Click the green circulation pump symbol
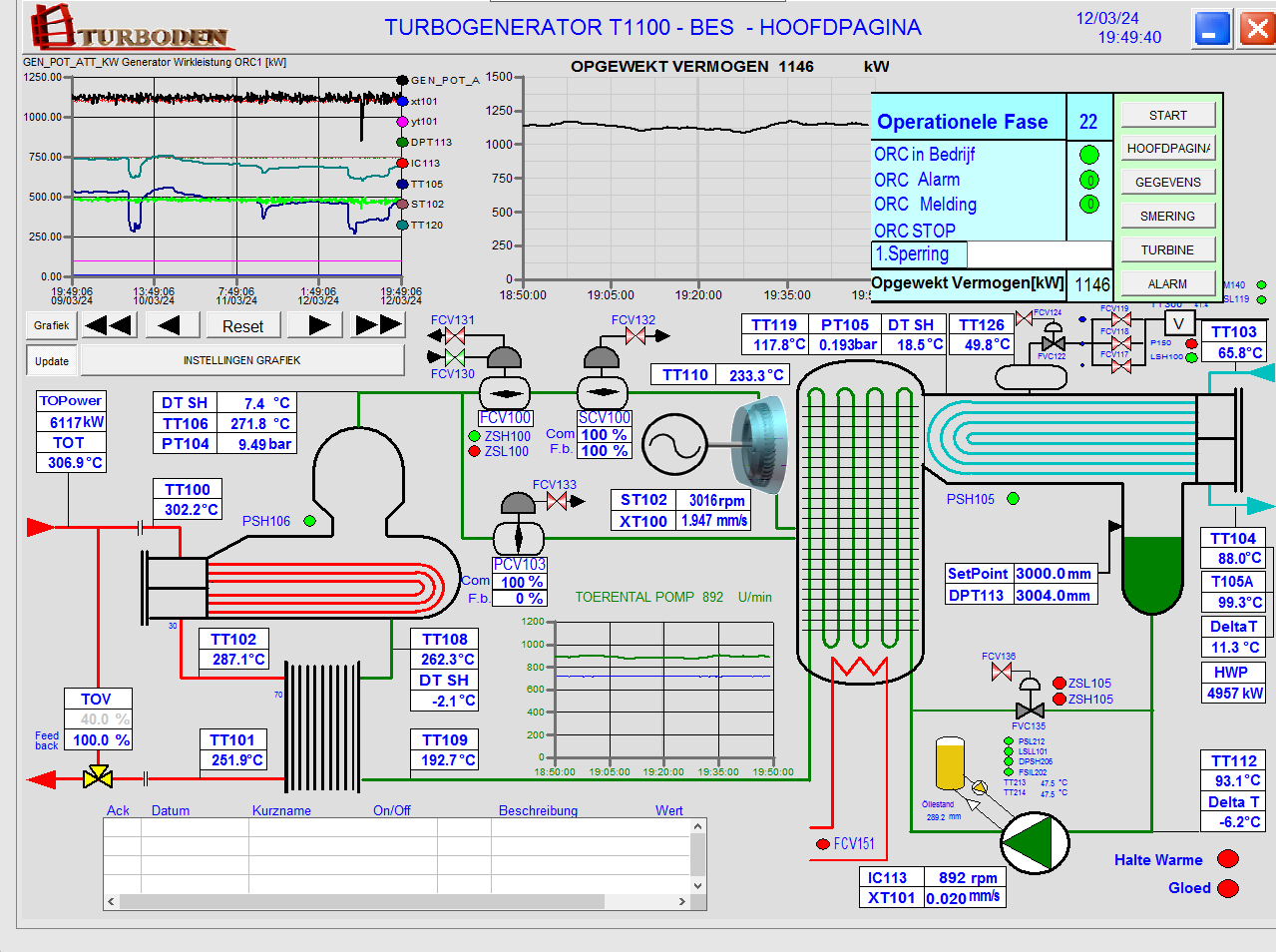1276x952 pixels. (1034, 843)
